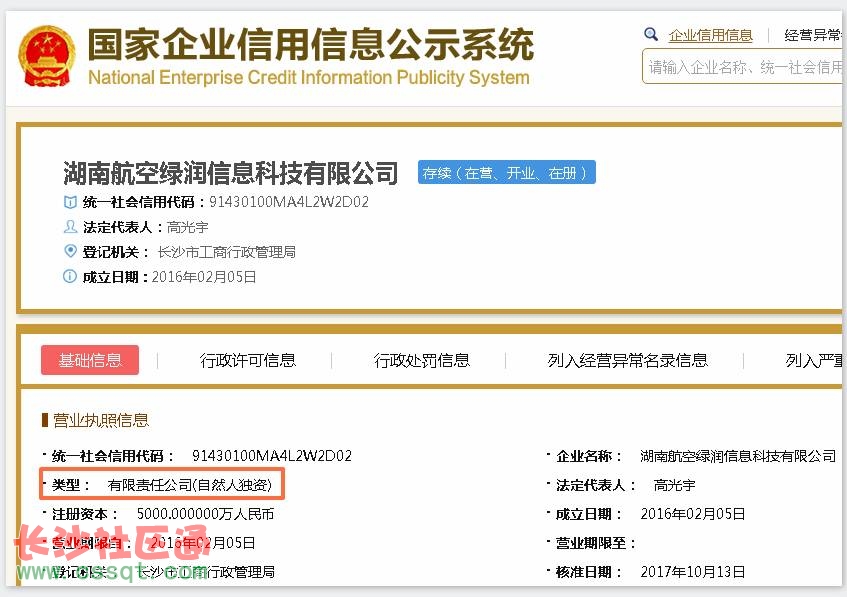Screen dimensions: 847x597
Task: Click the English title National Enterprise Credit Information Publicity System
Action: [x=308, y=78]
